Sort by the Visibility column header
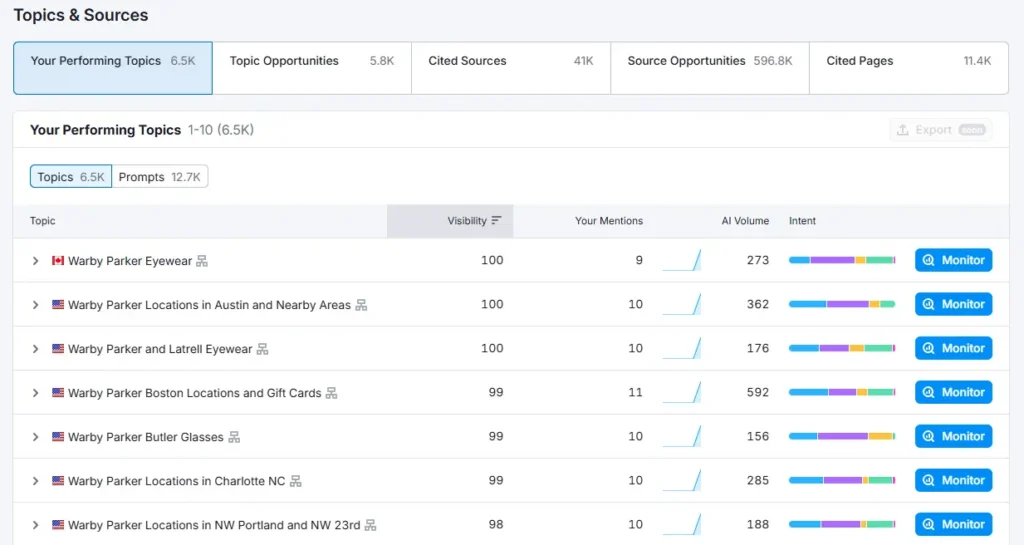The image size is (1024, 545). (x=450, y=221)
